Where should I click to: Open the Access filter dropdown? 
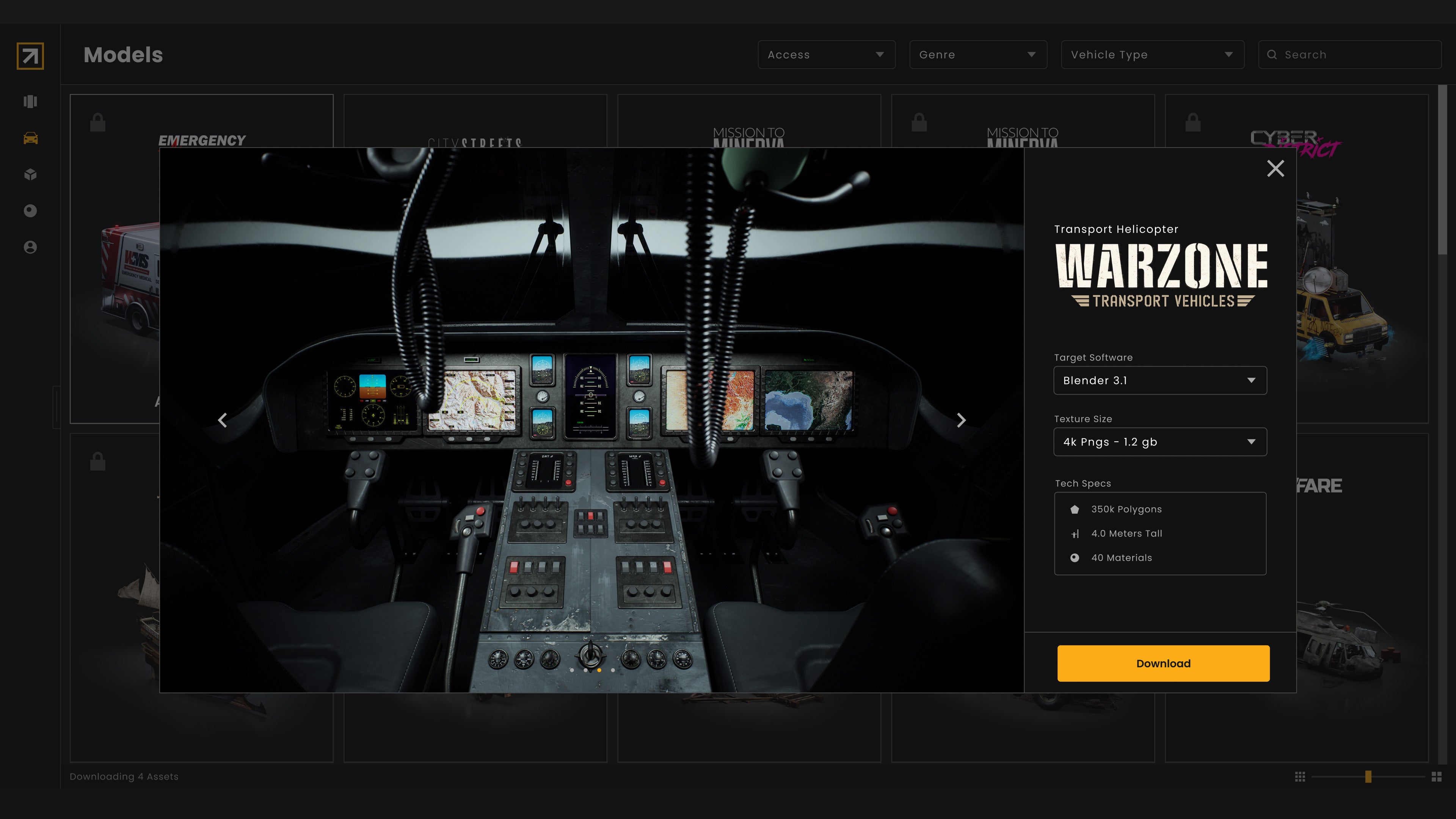[826, 54]
